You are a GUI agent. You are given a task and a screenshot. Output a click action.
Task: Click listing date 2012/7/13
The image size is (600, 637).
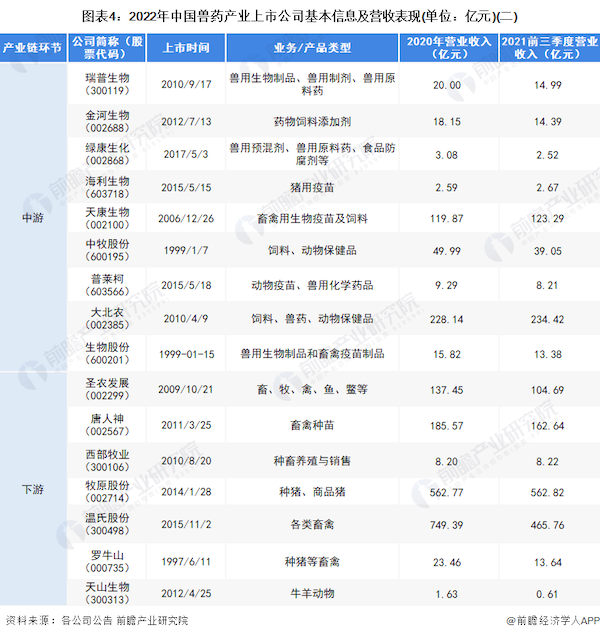coord(186,122)
